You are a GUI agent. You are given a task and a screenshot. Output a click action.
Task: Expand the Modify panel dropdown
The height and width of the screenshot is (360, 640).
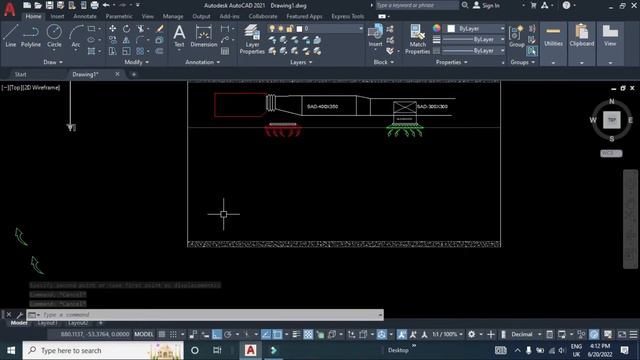point(136,62)
